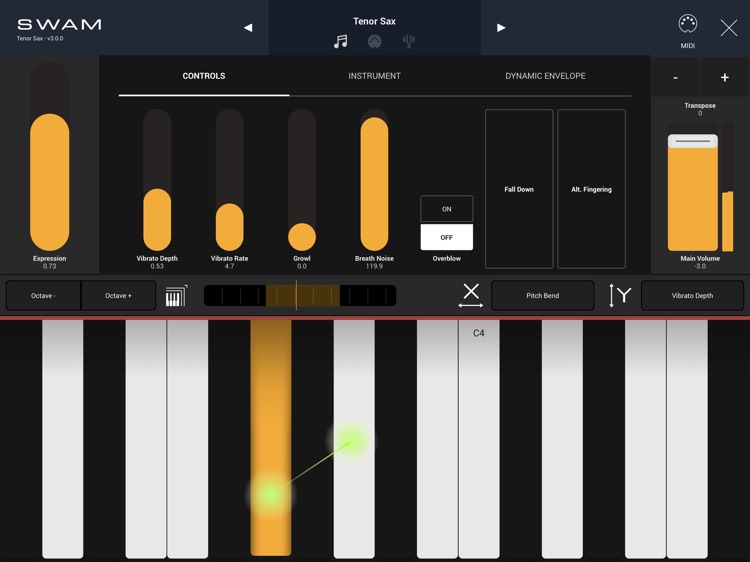Click the SWAM logo

pyautogui.click(x=59, y=24)
